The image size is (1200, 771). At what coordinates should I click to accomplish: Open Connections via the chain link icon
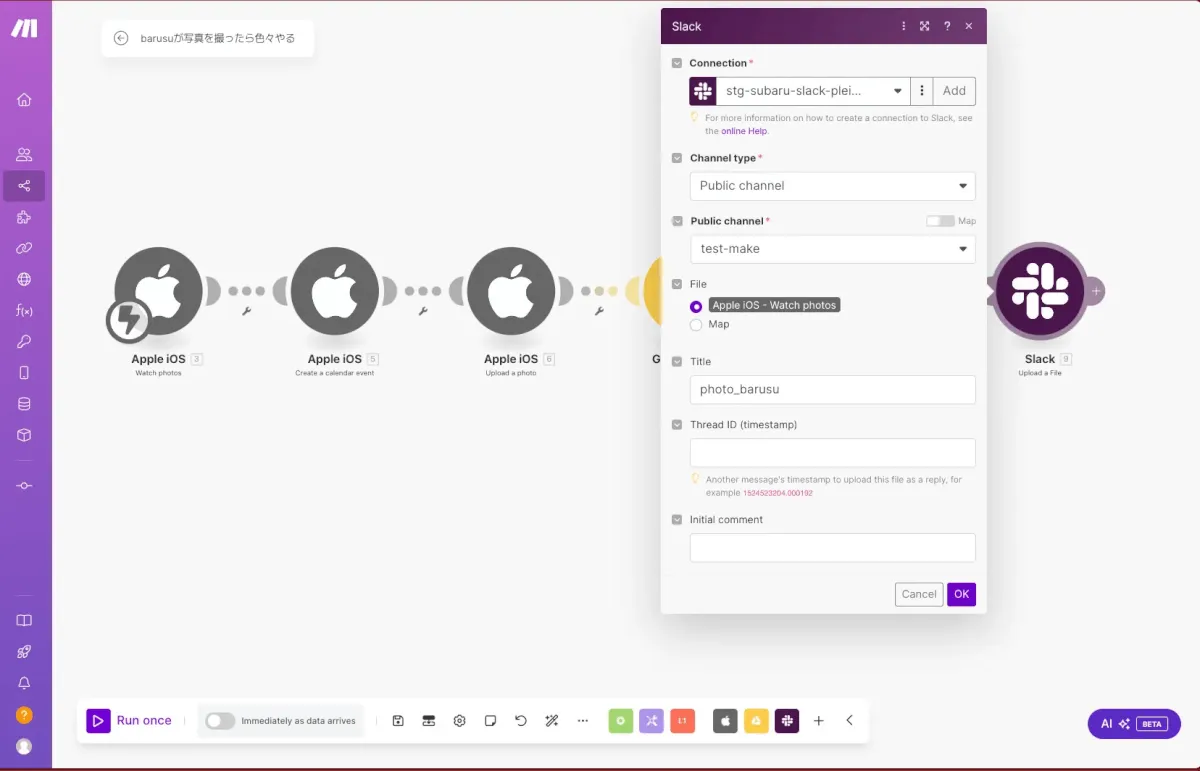coord(24,248)
